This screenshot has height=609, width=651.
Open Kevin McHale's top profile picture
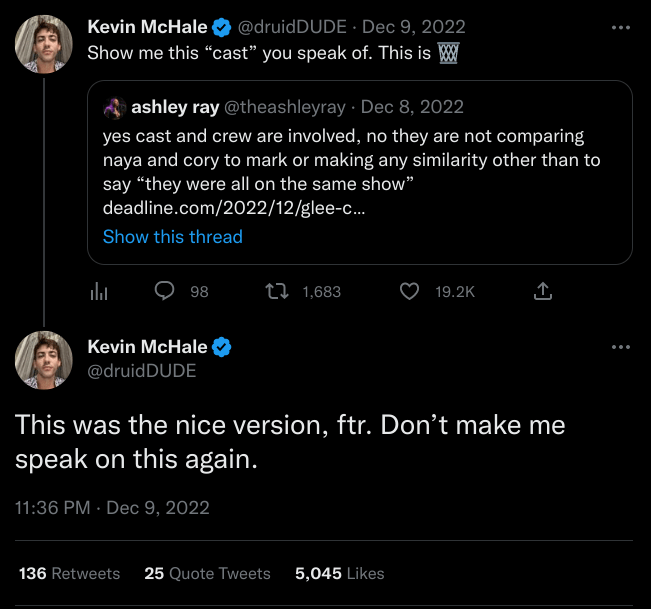(x=43, y=43)
